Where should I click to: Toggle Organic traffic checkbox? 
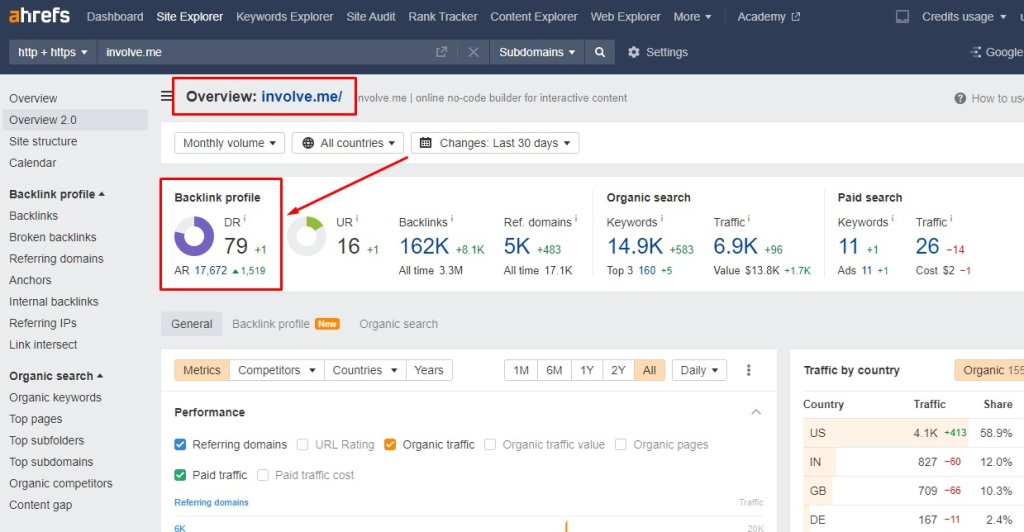(x=390, y=445)
